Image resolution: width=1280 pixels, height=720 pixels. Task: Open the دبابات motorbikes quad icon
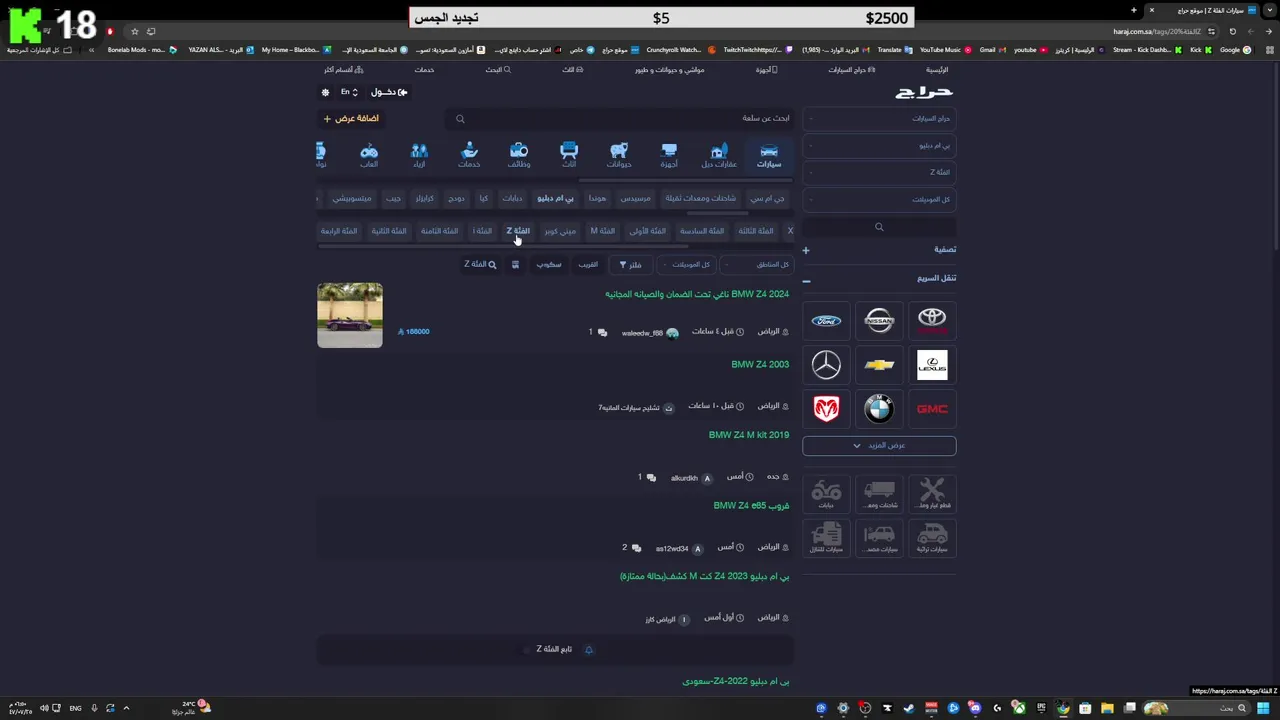click(826, 493)
